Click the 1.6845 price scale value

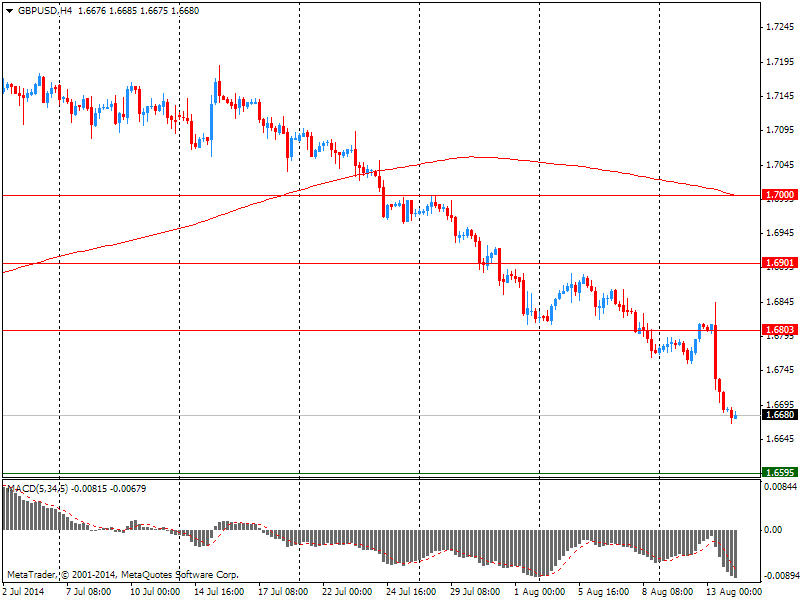(781, 302)
